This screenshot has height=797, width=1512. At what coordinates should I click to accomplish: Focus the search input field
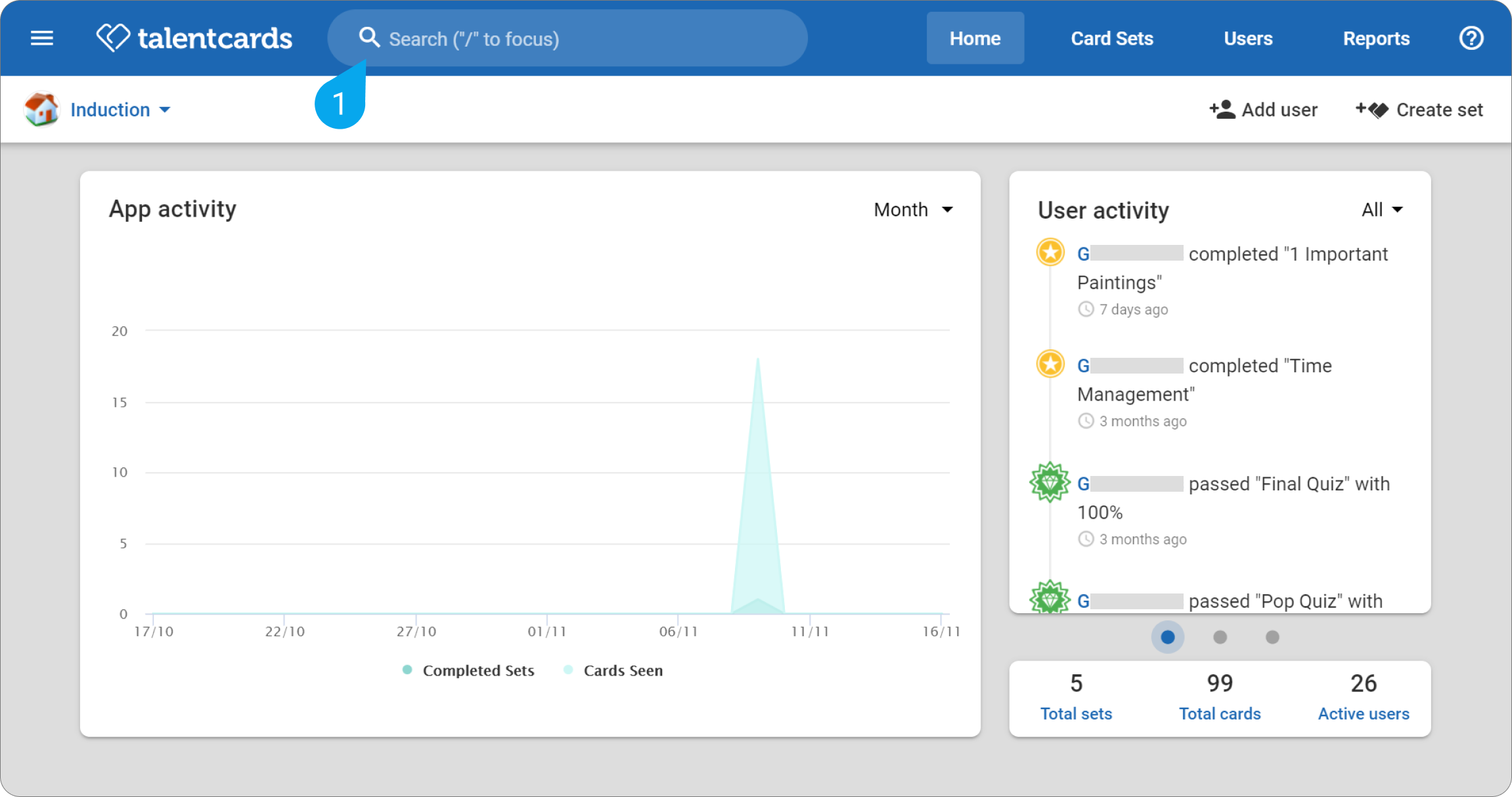(567, 38)
